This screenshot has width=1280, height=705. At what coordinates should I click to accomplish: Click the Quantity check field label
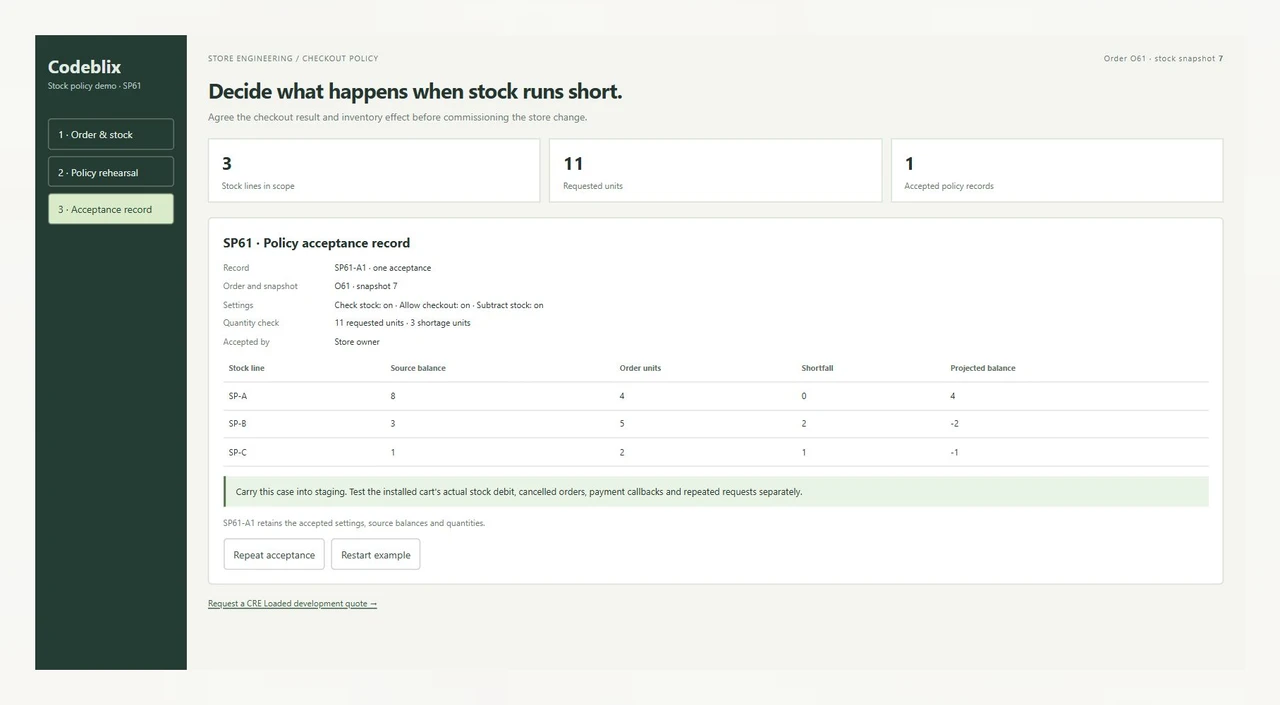coord(251,323)
